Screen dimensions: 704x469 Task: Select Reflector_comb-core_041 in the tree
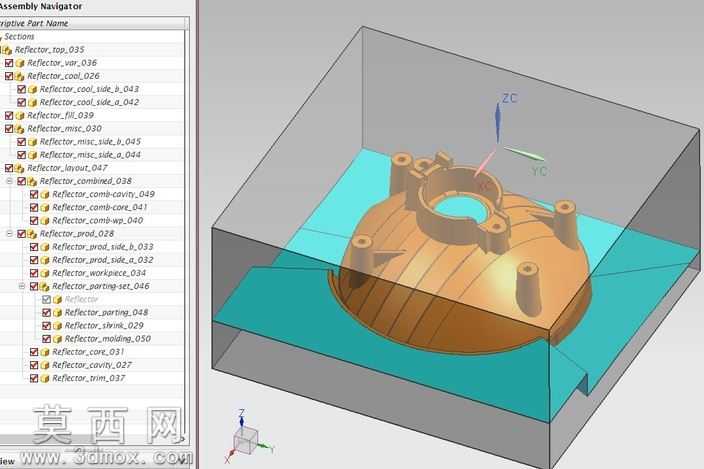[100, 207]
